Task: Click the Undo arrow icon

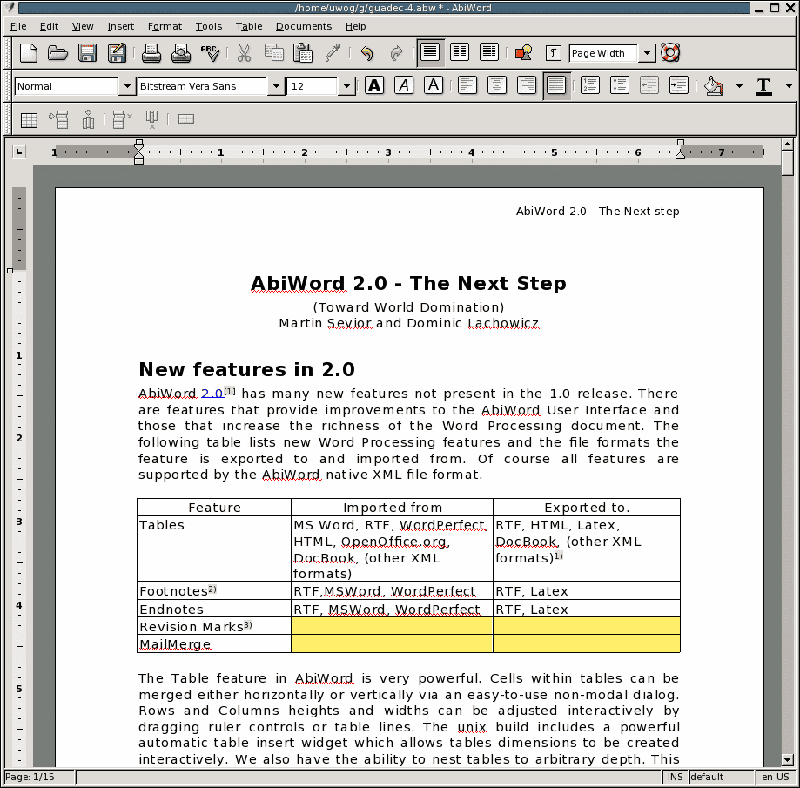Action: [x=367, y=53]
